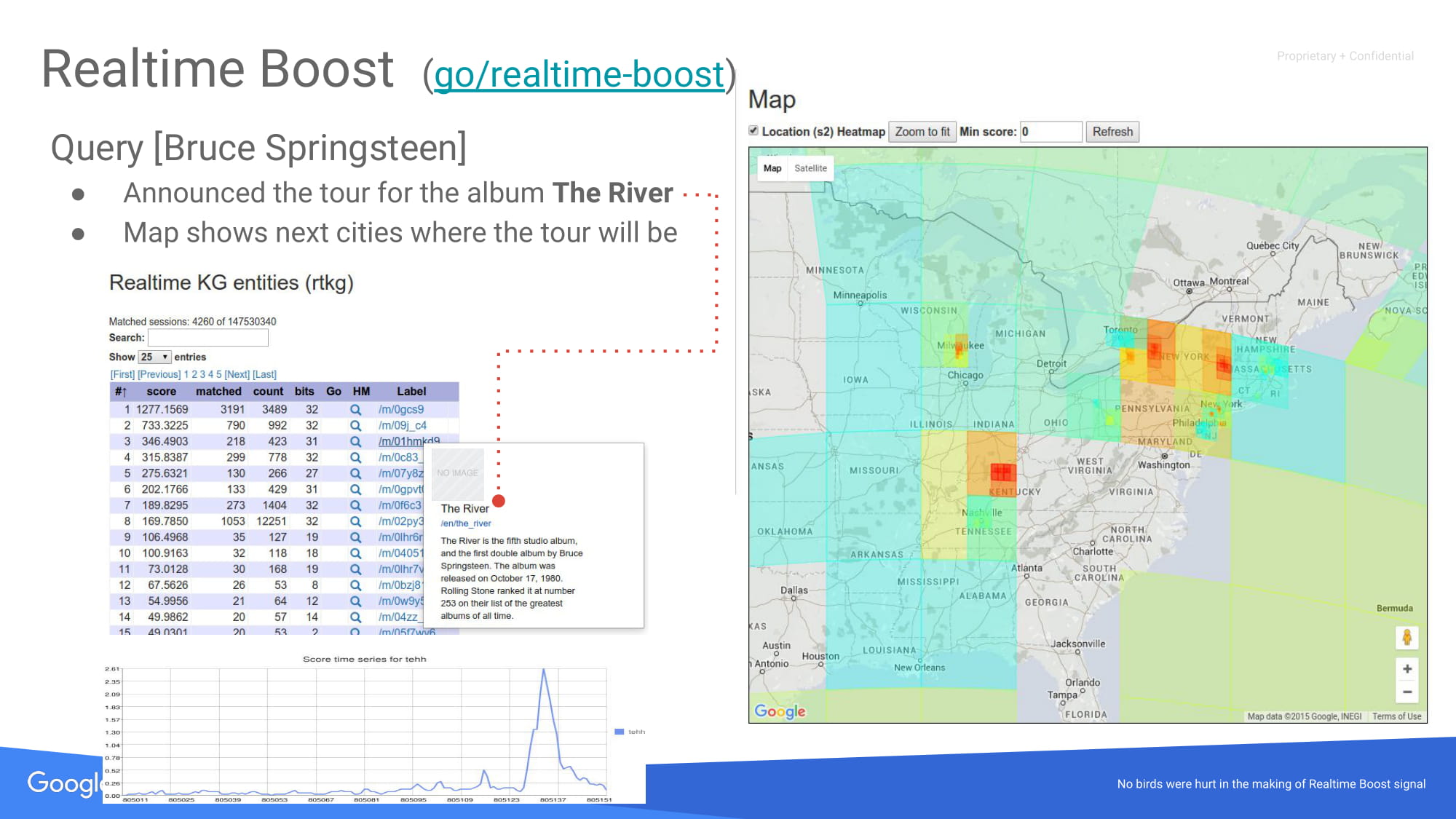Click the 'Matched sessions: 4260 of 147530340' text

point(192,322)
